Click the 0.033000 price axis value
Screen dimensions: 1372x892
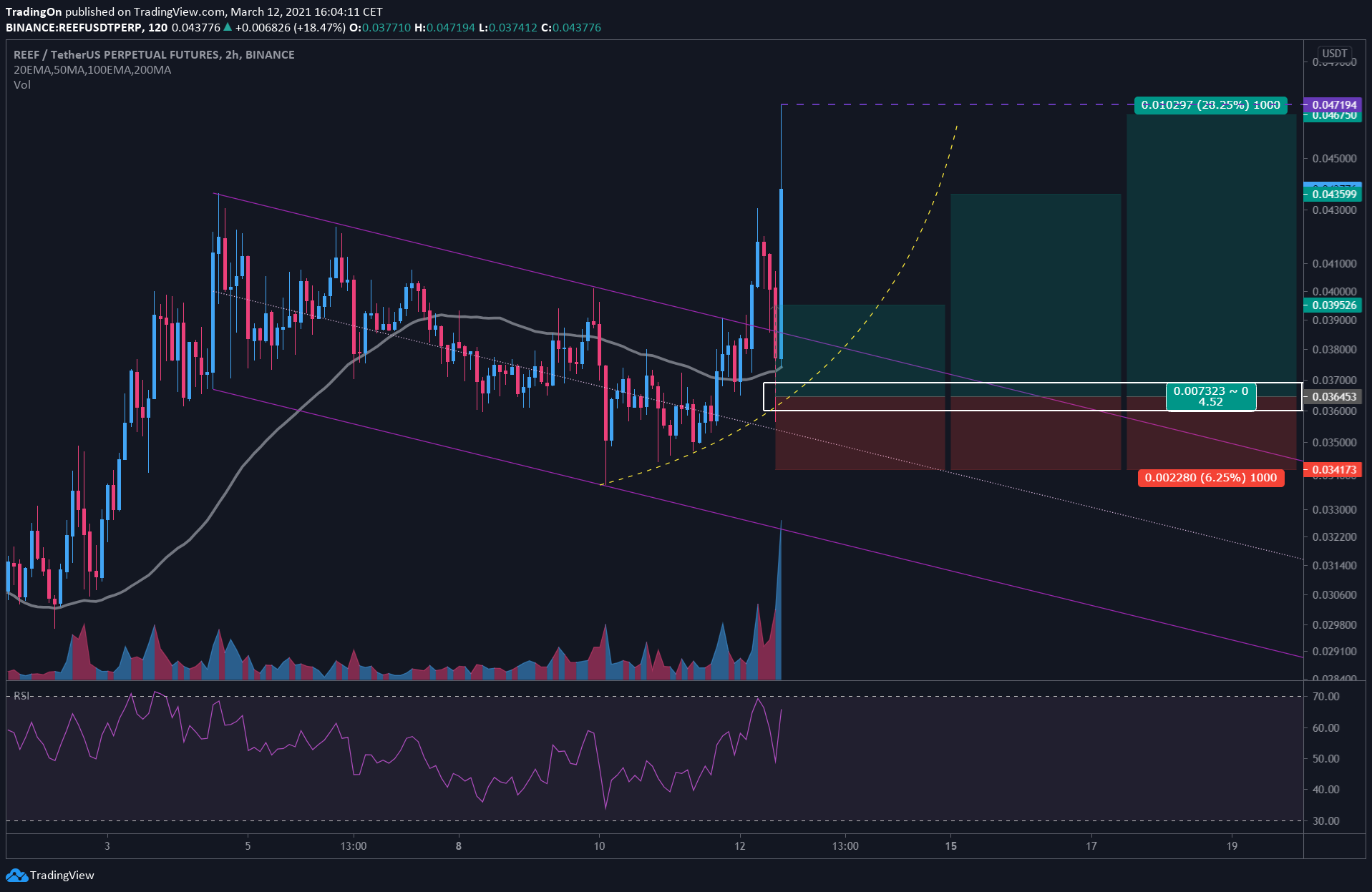coord(1334,509)
